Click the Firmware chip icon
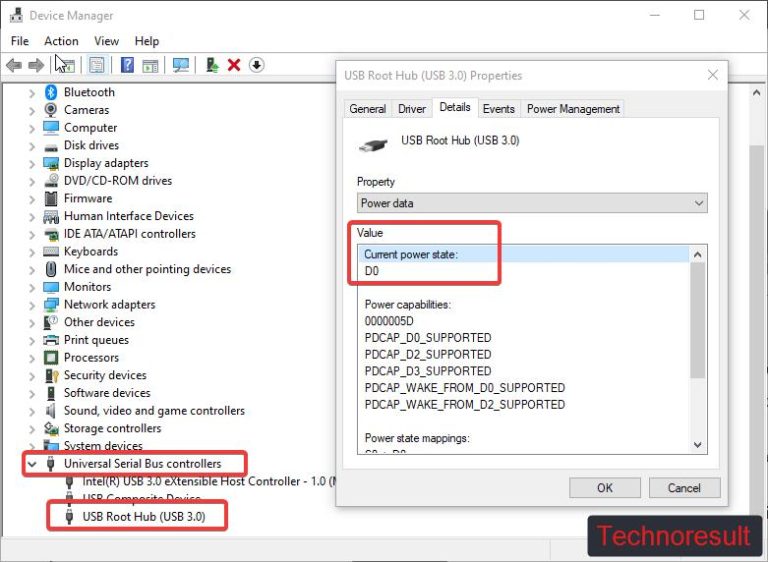768x562 pixels. 50,198
